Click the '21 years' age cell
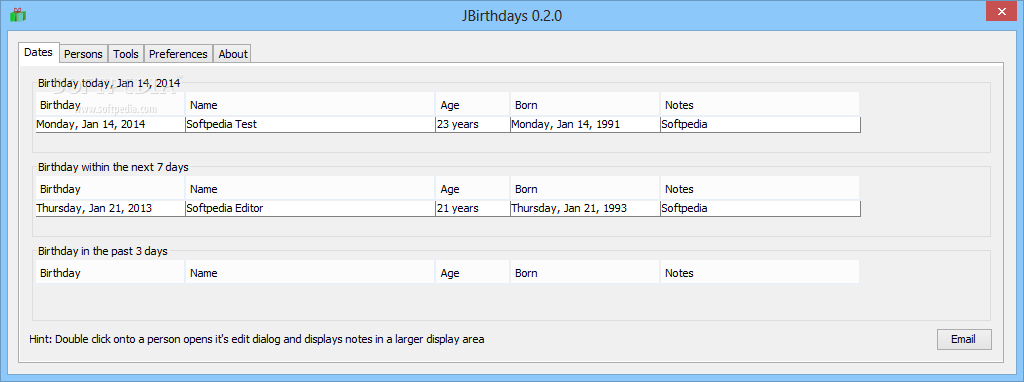Viewport: 1024px width, 382px height. coord(473,208)
